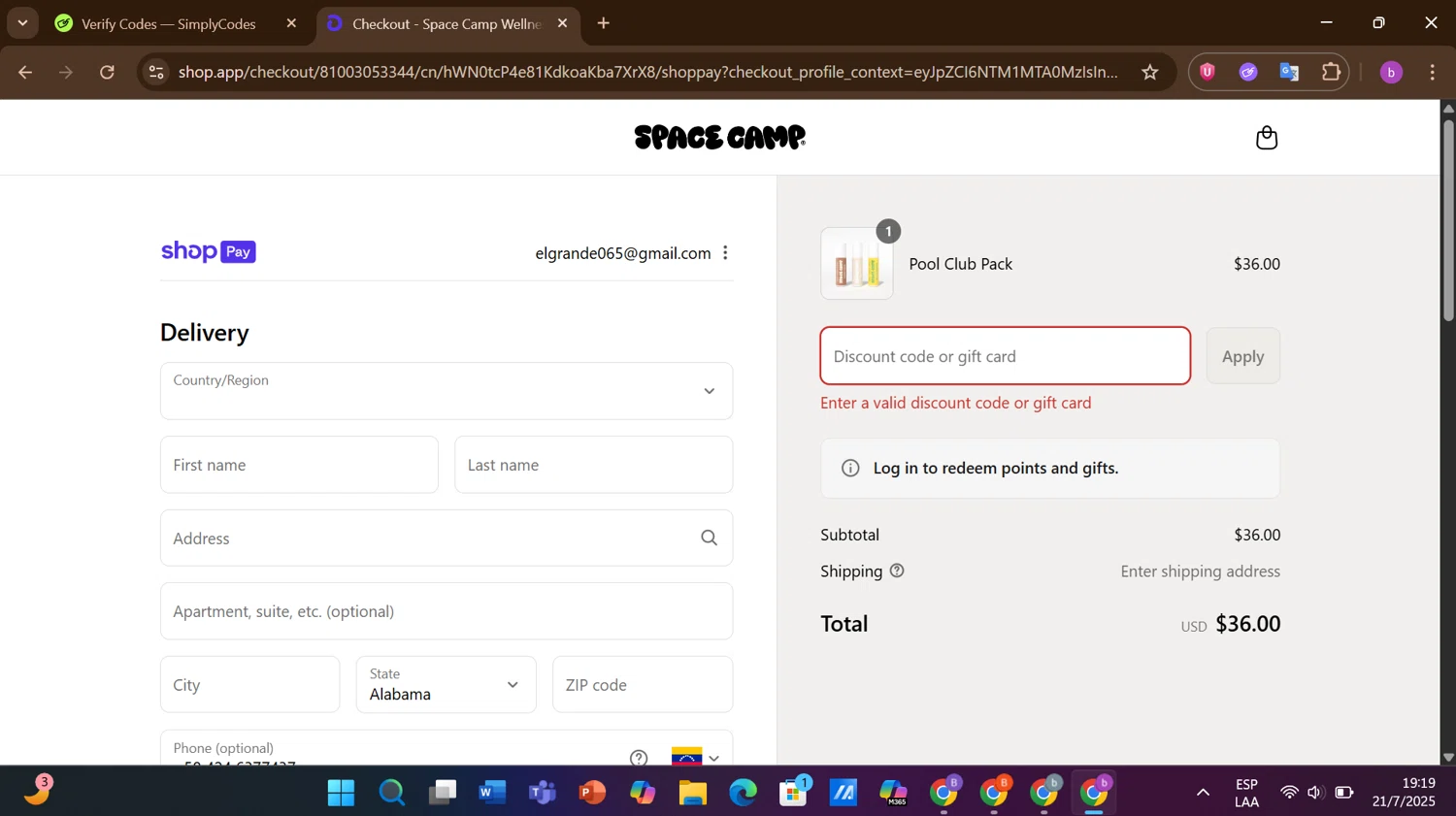The image size is (1456, 816).
Task: Click the Shop Pay logo
Action: (x=208, y=251)
